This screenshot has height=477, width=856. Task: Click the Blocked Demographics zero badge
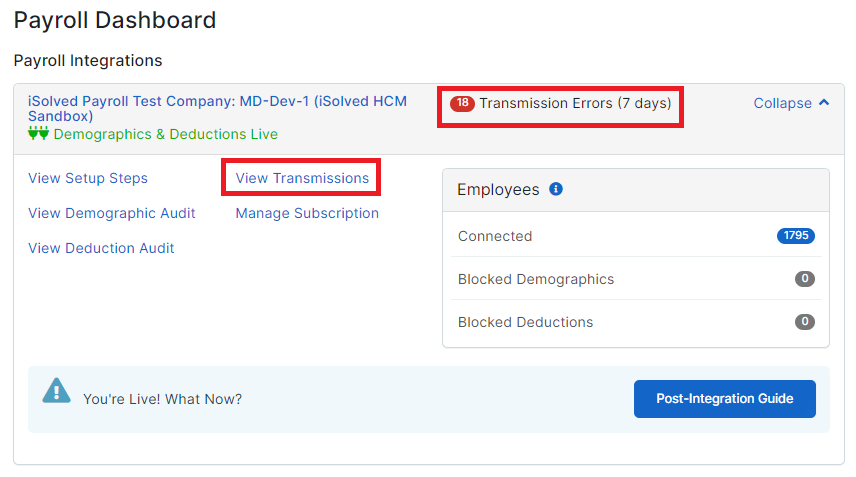(805, 279)
